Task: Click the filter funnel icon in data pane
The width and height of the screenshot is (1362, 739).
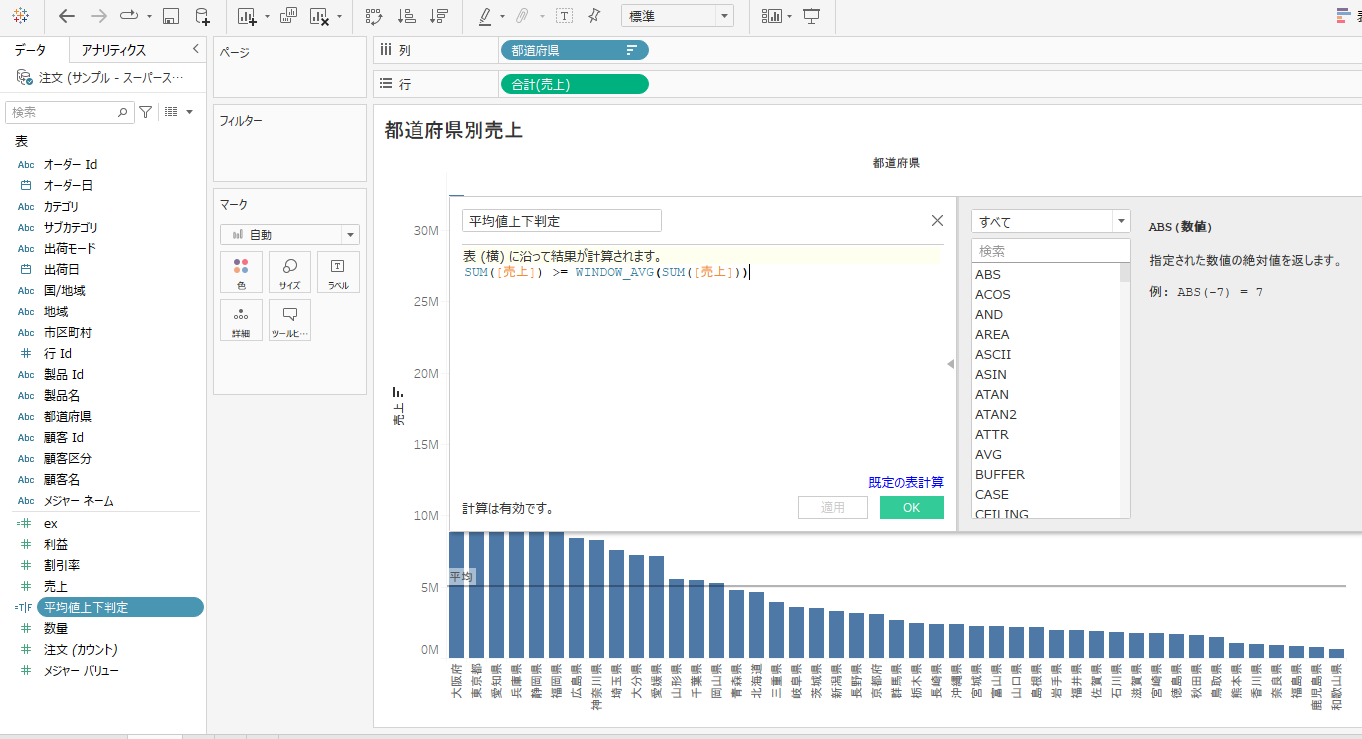Action: 145,112
